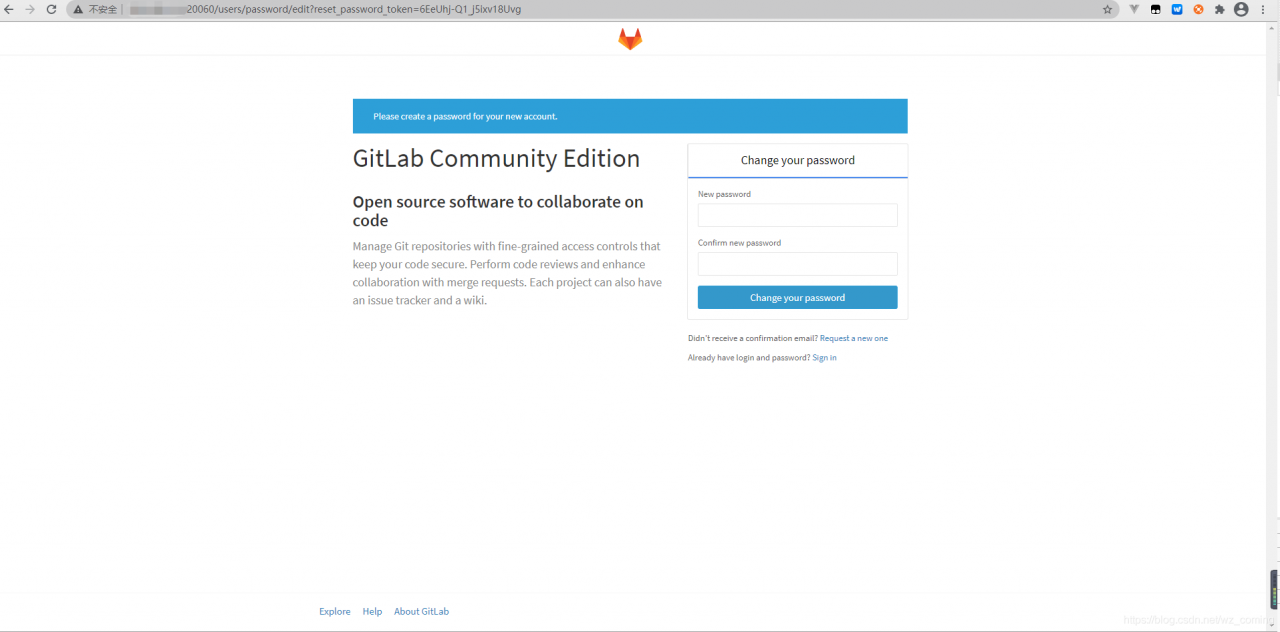Submit with Change your password button

pyautogui.click(x=797, y=298)
